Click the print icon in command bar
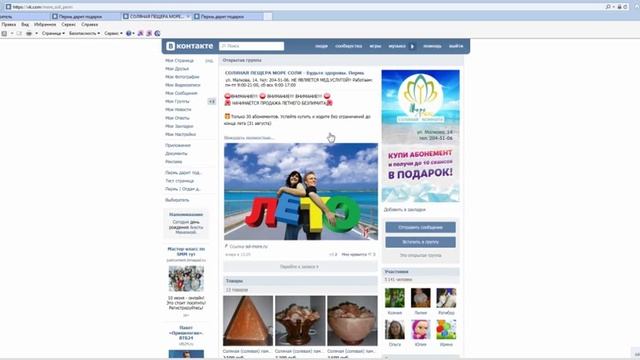The width and height of the screenshot is (640, 360). (x=29, y=33)
